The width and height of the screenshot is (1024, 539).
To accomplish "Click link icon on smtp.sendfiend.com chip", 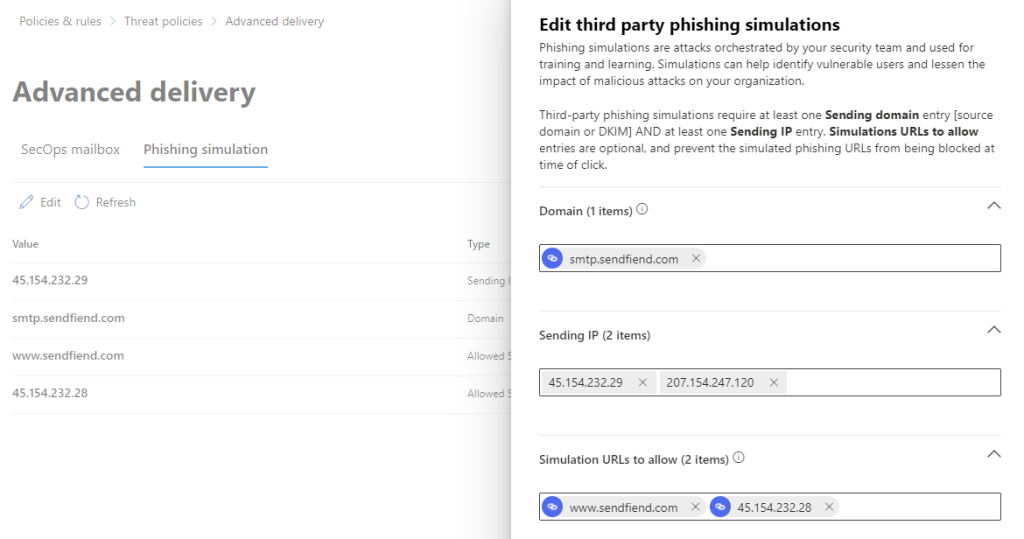I will [x=552, y=259].
